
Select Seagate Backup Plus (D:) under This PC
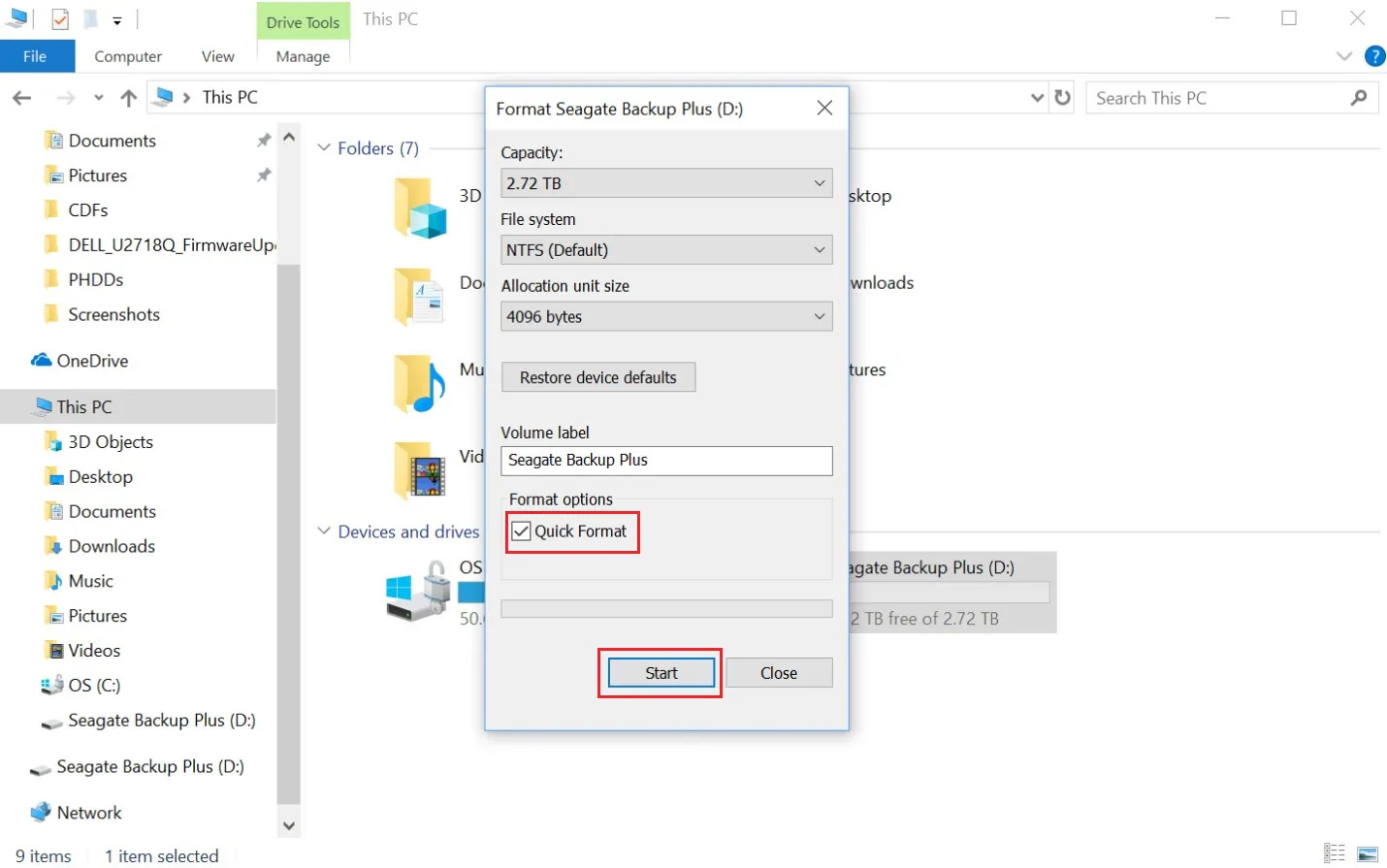pyautogui.click(x=147, y=721)
